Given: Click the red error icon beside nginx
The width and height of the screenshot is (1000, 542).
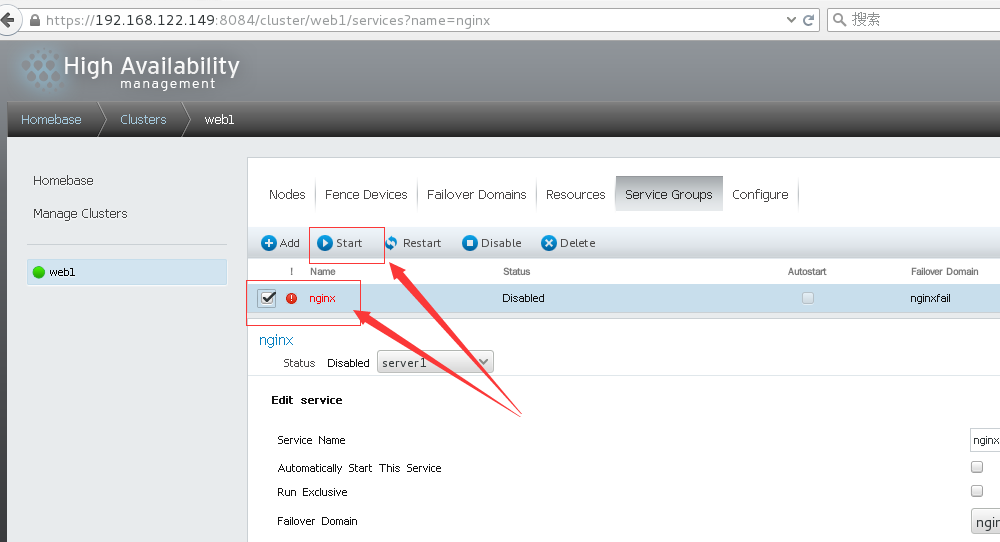Looking at the screenshot, I should pos(292,298).
